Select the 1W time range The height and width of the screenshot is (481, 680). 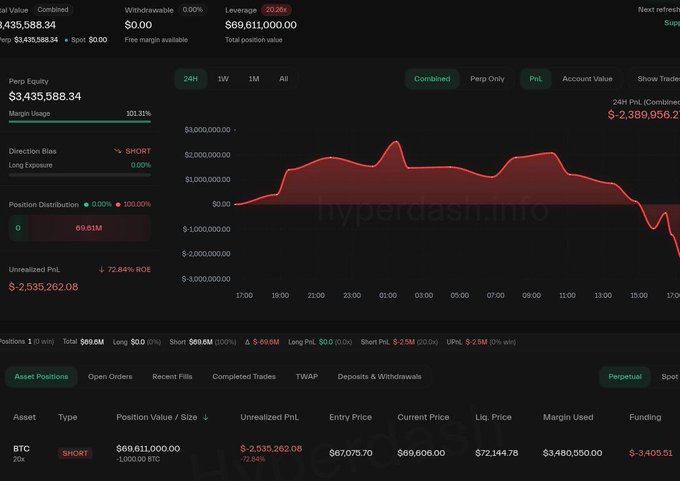222,79
